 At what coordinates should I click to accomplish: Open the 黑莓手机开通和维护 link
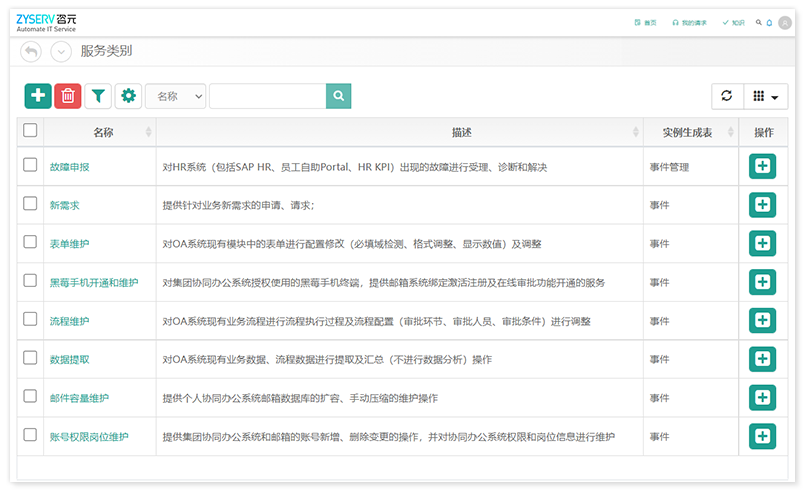click(94, 283)
